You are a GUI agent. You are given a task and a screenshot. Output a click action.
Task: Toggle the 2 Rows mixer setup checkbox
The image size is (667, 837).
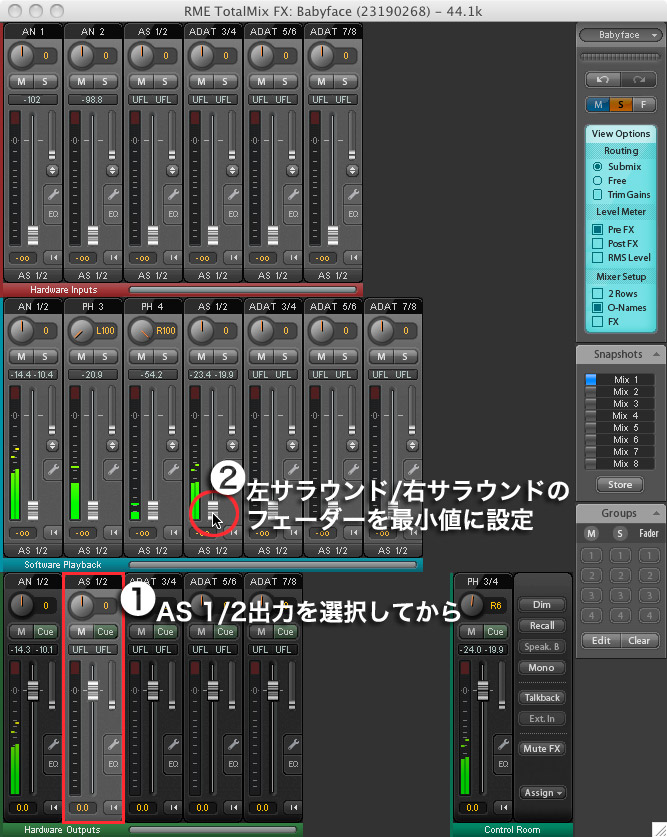(598, 293)
